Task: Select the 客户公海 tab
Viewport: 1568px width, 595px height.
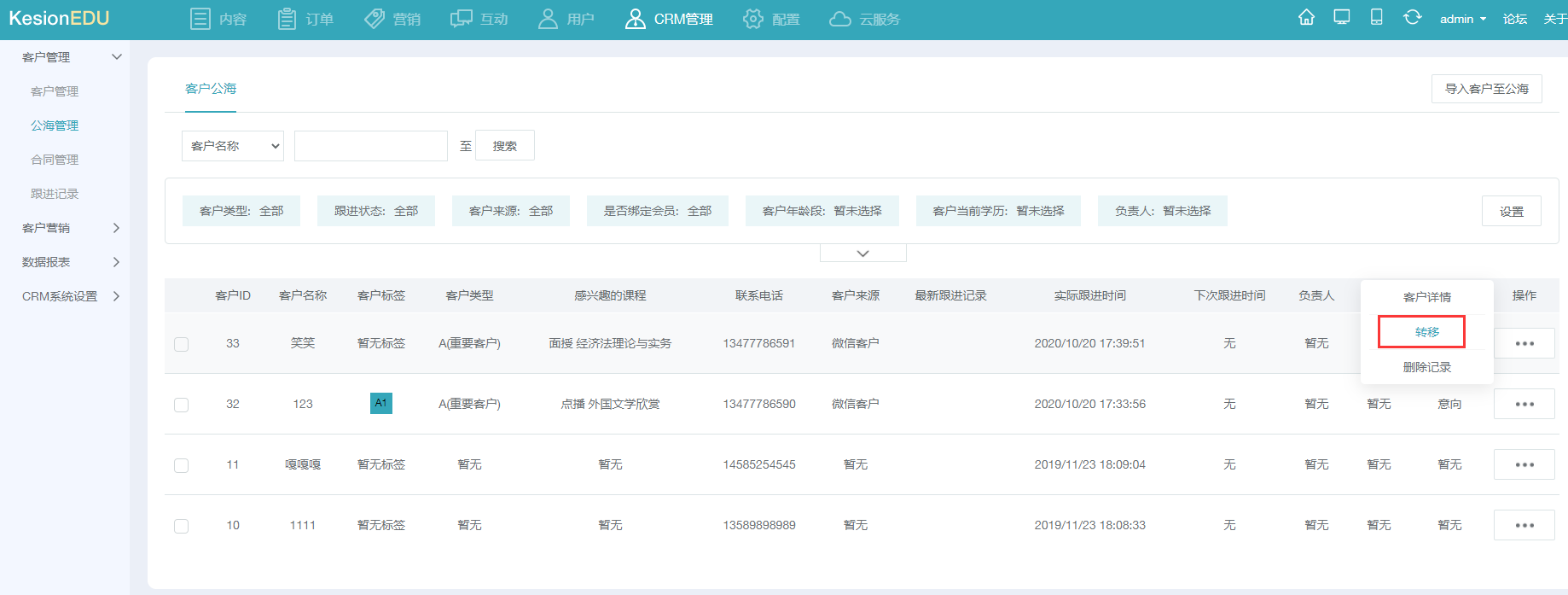Action: click(x=211, y=89)
